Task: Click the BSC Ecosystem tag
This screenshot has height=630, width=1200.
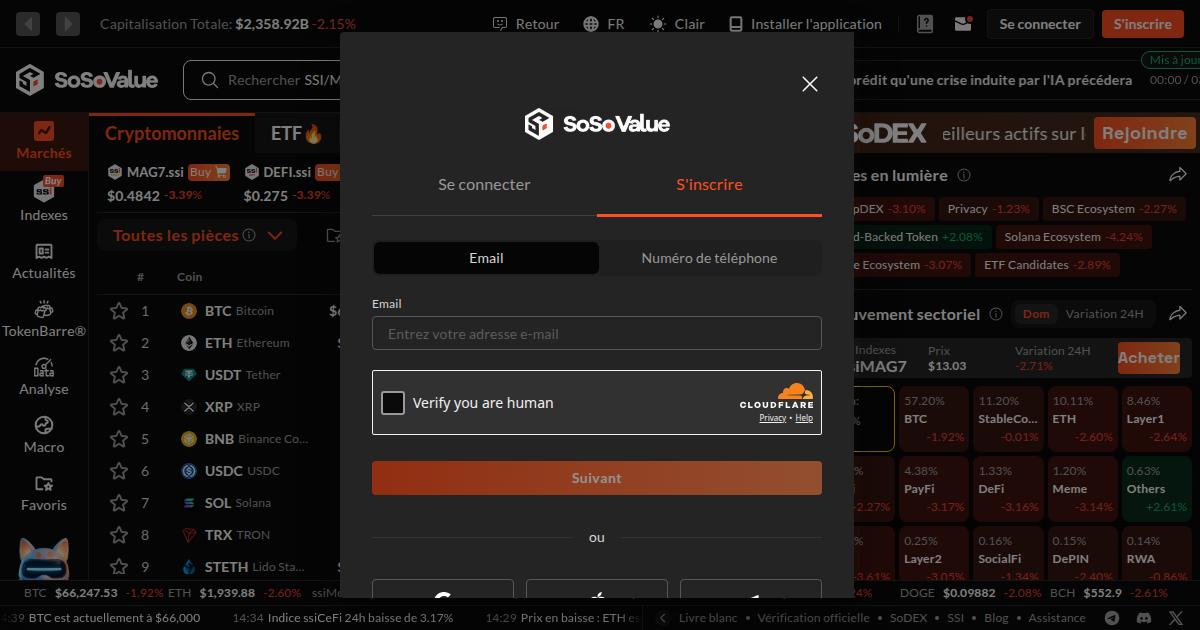Action: [x=1113, y=209]
